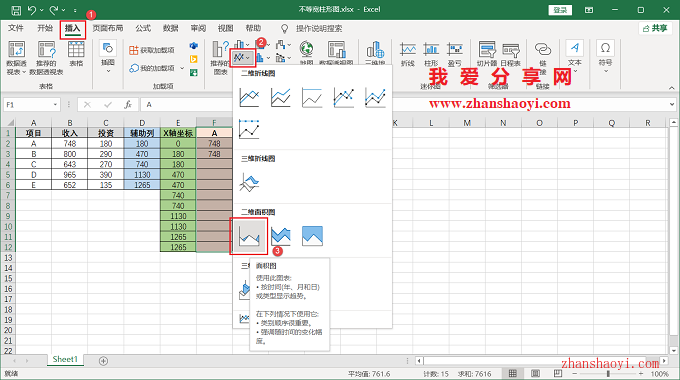Screen dimensions: 680x380
Task: Open the File (文件) tab
Action: [16, 28]
